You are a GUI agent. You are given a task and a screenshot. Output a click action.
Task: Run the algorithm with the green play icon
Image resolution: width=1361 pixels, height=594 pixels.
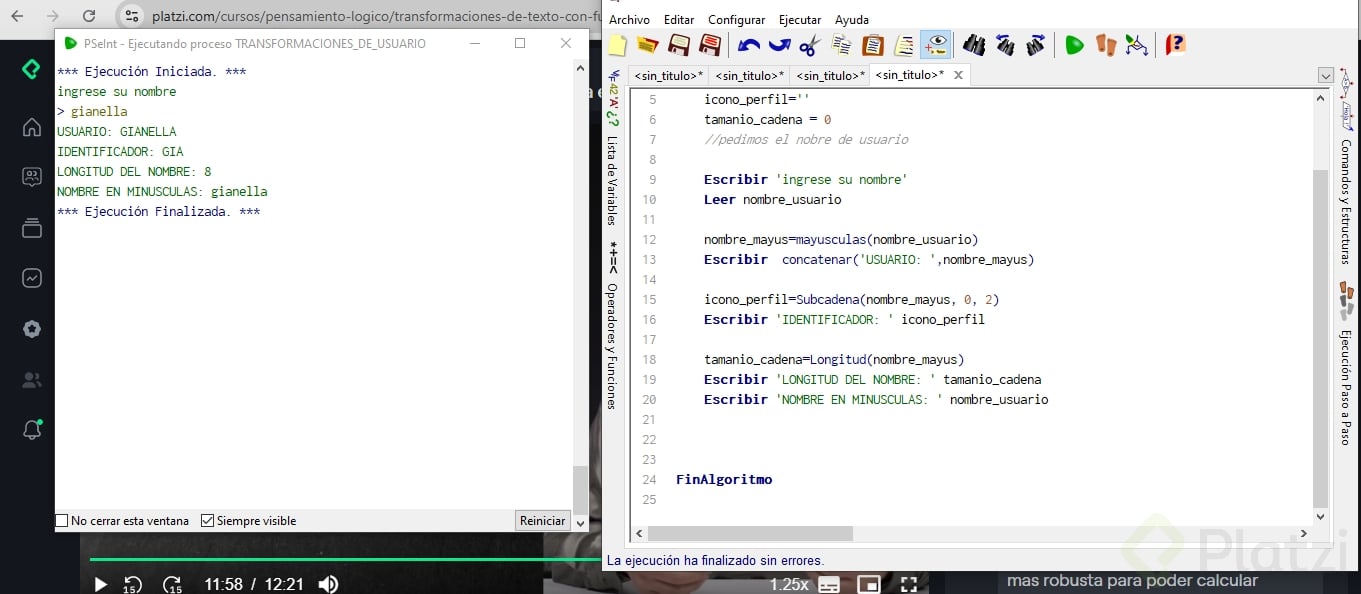[x=1074, y=45]
